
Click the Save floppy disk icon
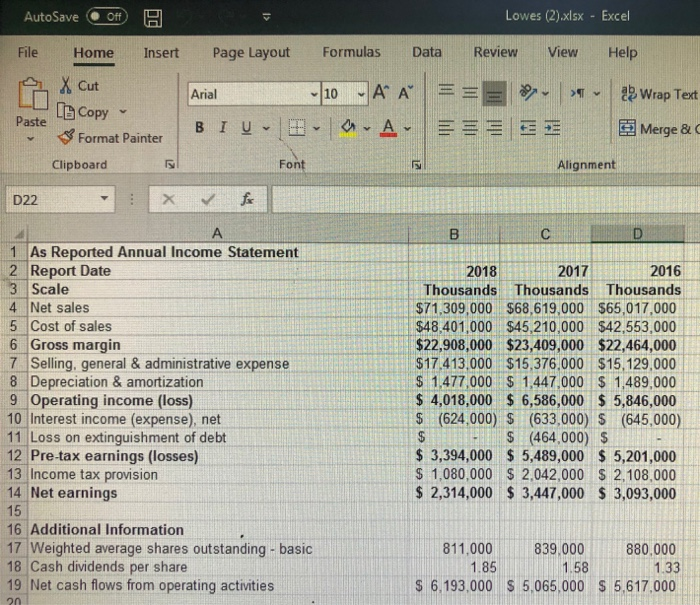coord(153,19)
